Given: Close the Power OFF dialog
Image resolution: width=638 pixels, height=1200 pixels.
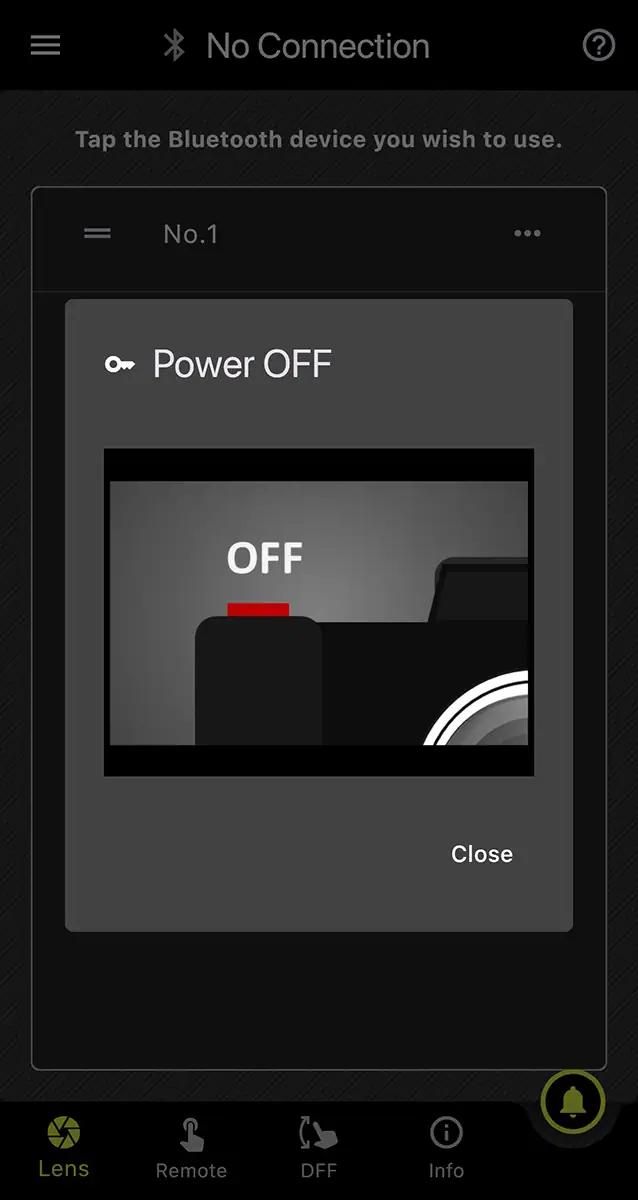Looking at the screenshot, I should [482, 854].
